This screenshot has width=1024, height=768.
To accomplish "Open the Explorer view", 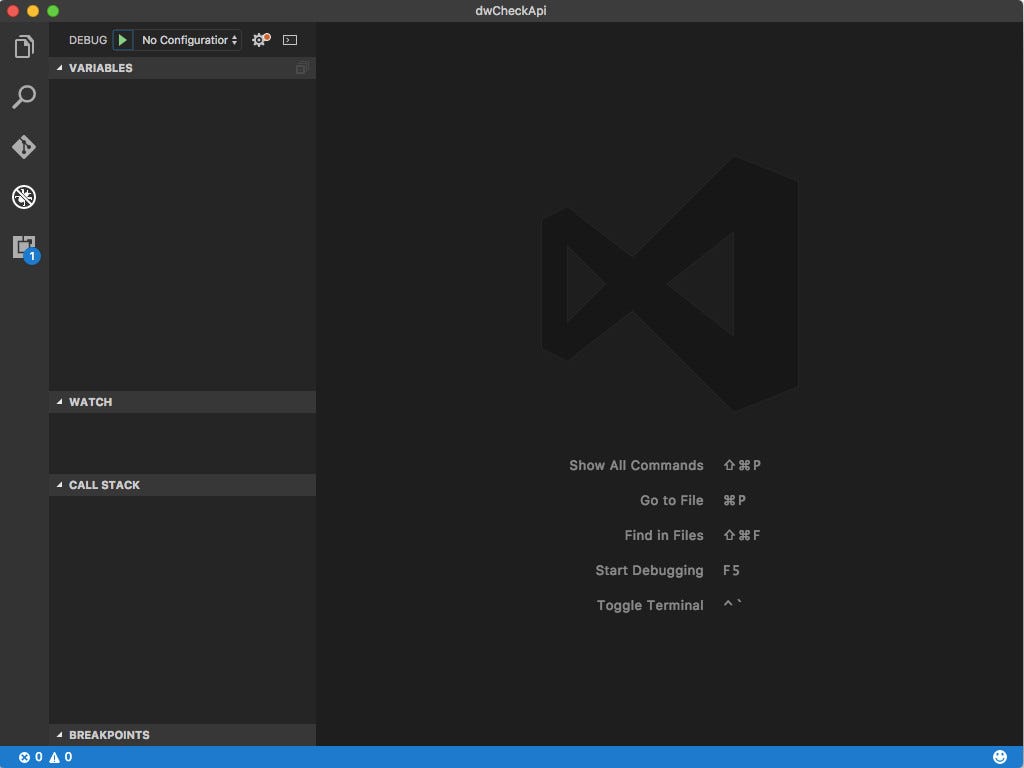I will pyautogui.click(x=24, y=47).
